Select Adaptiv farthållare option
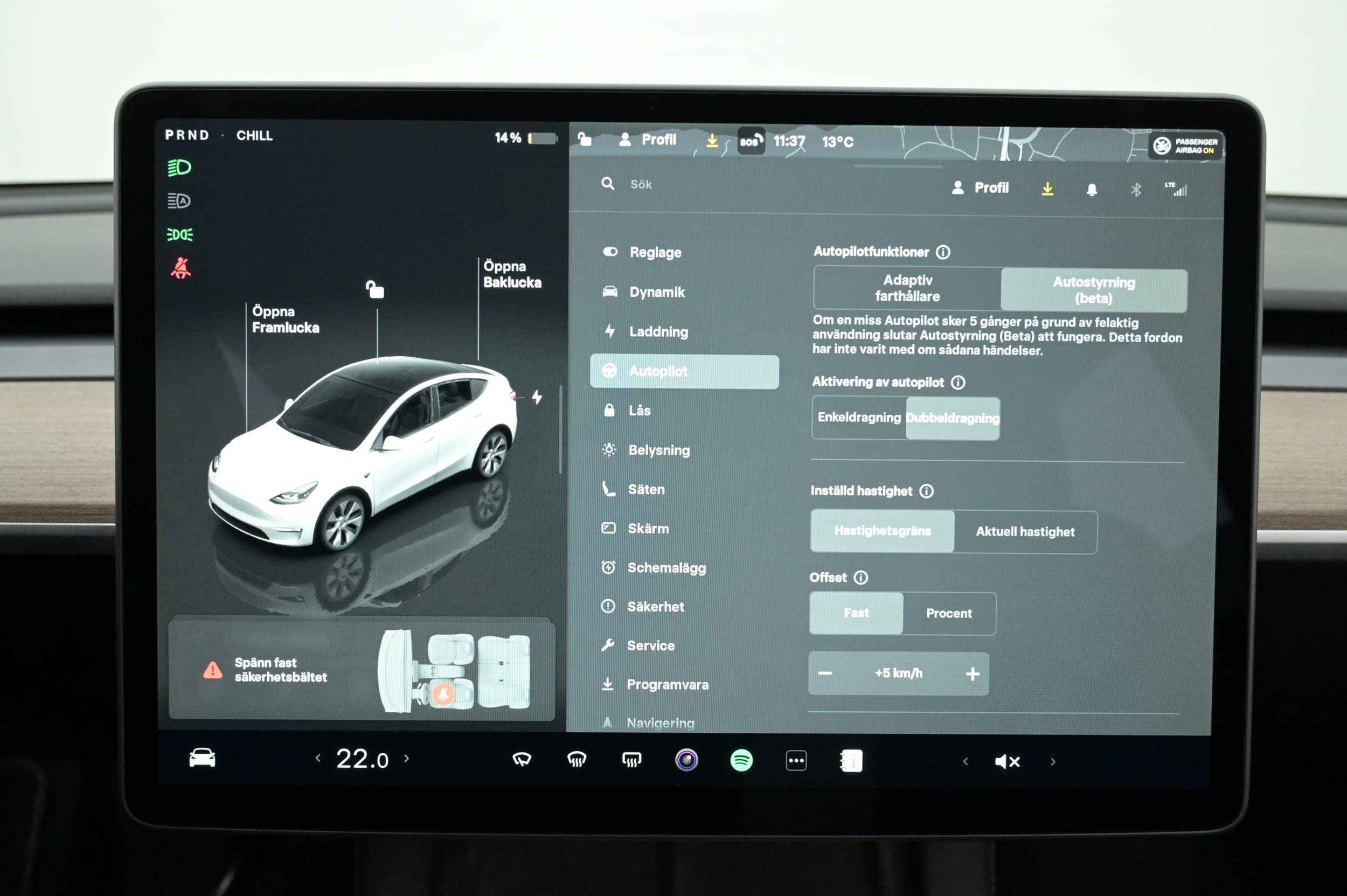 907,288
